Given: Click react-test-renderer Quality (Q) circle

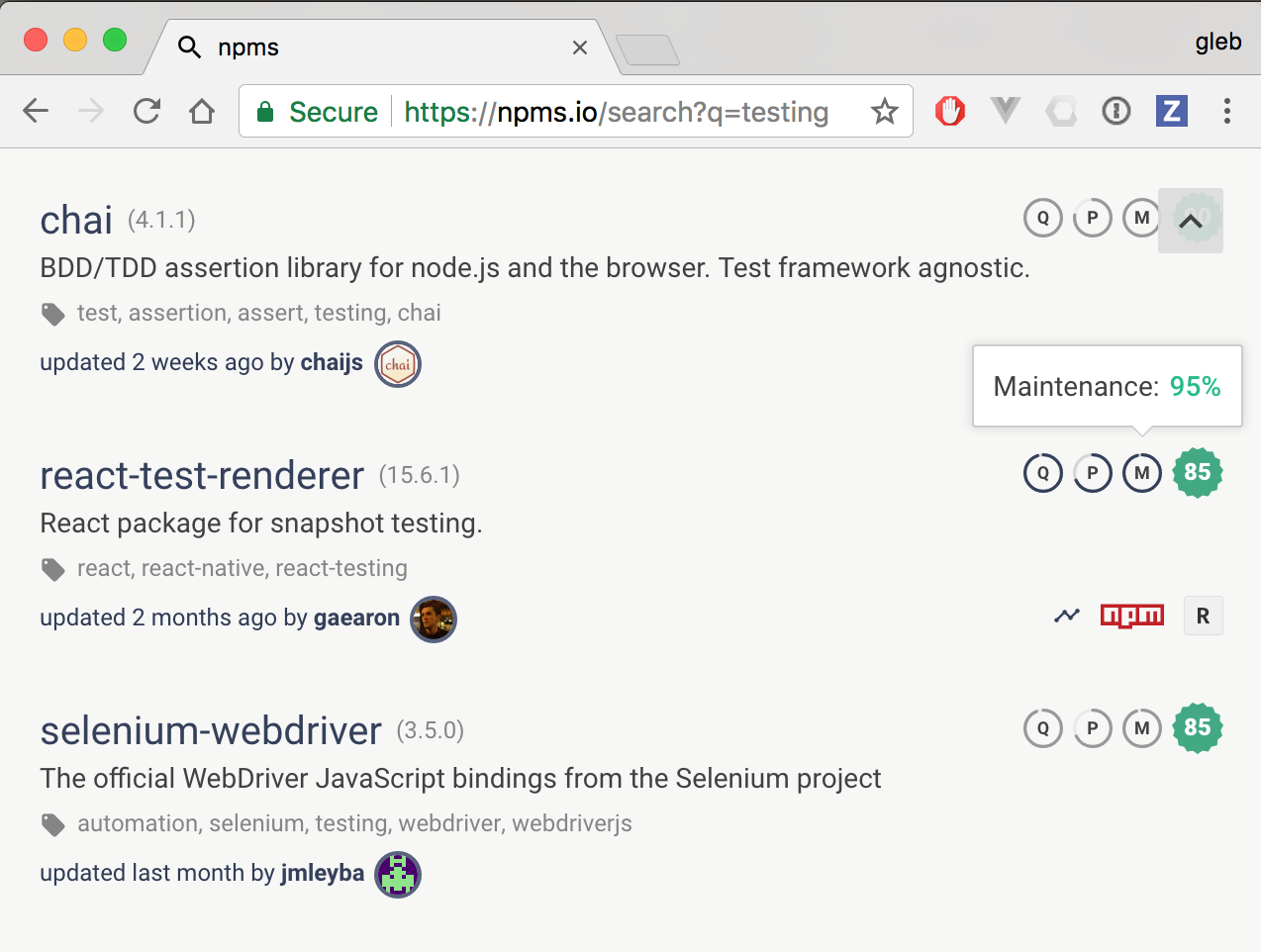Looking at the screenshot, I should (1043, 473).
